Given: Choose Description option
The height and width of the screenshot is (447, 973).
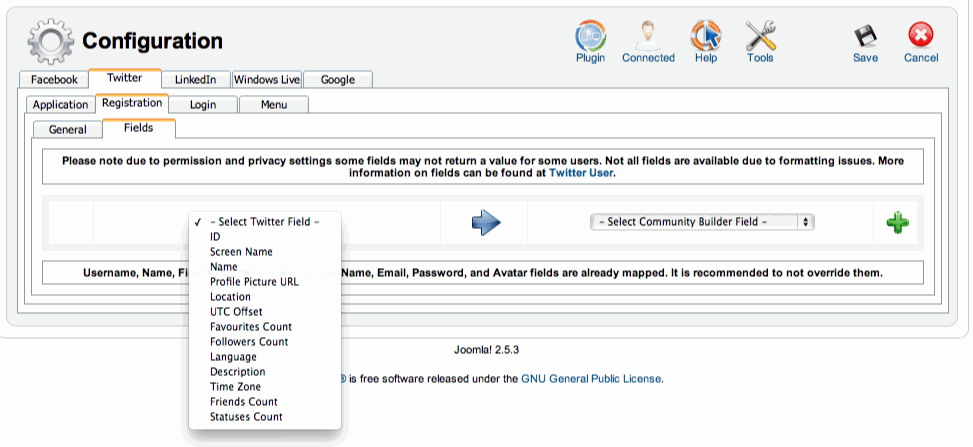Looking at the screenshot, I should click(265, 371).
